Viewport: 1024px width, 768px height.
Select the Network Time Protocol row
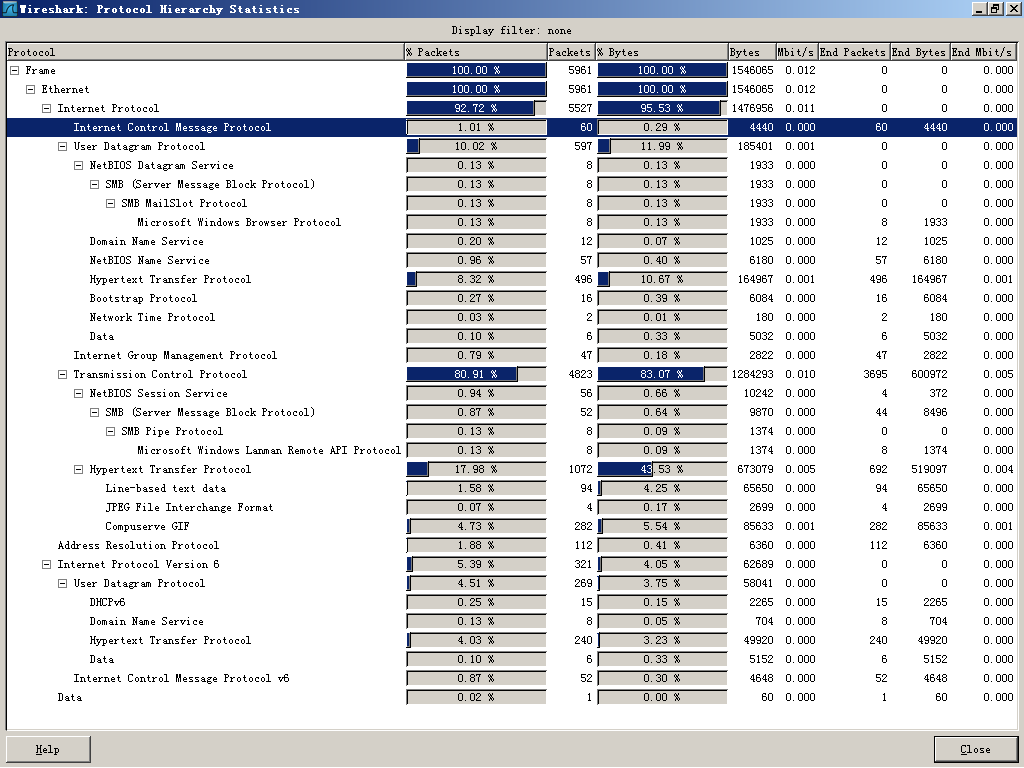511,317
